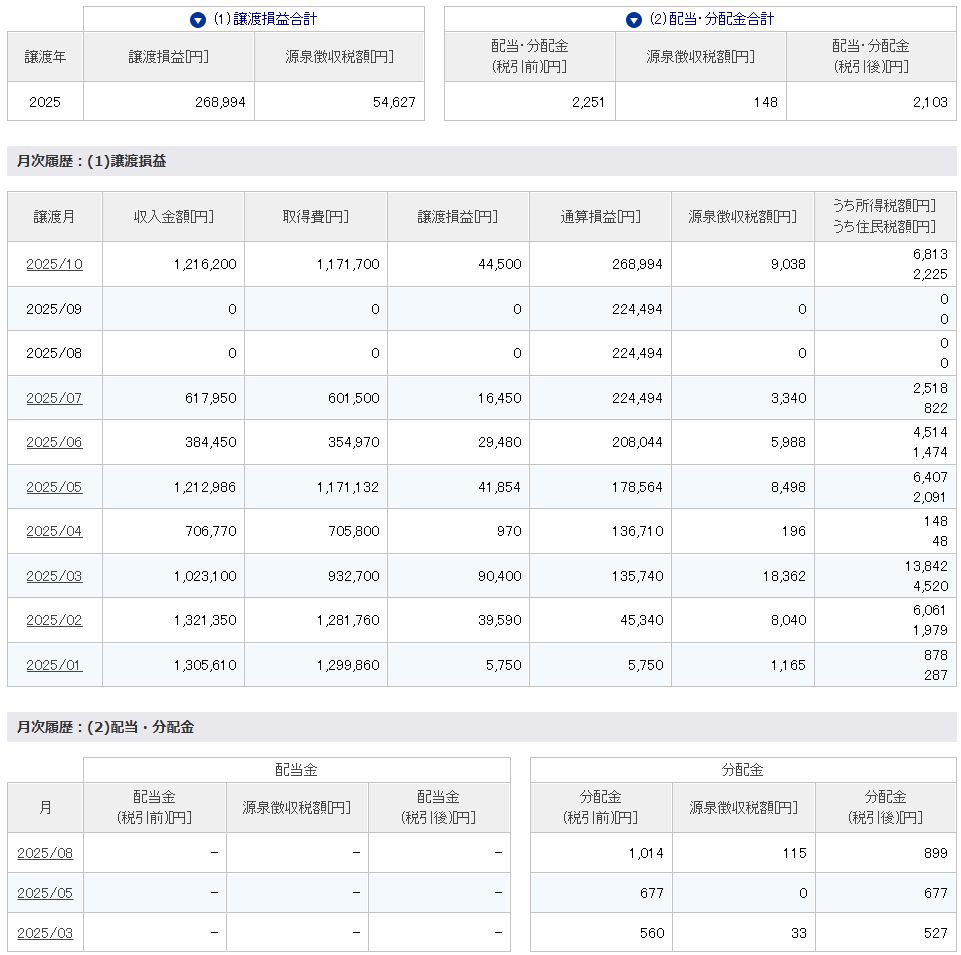Open the 2025/10 transfer month link

point(54,265)
